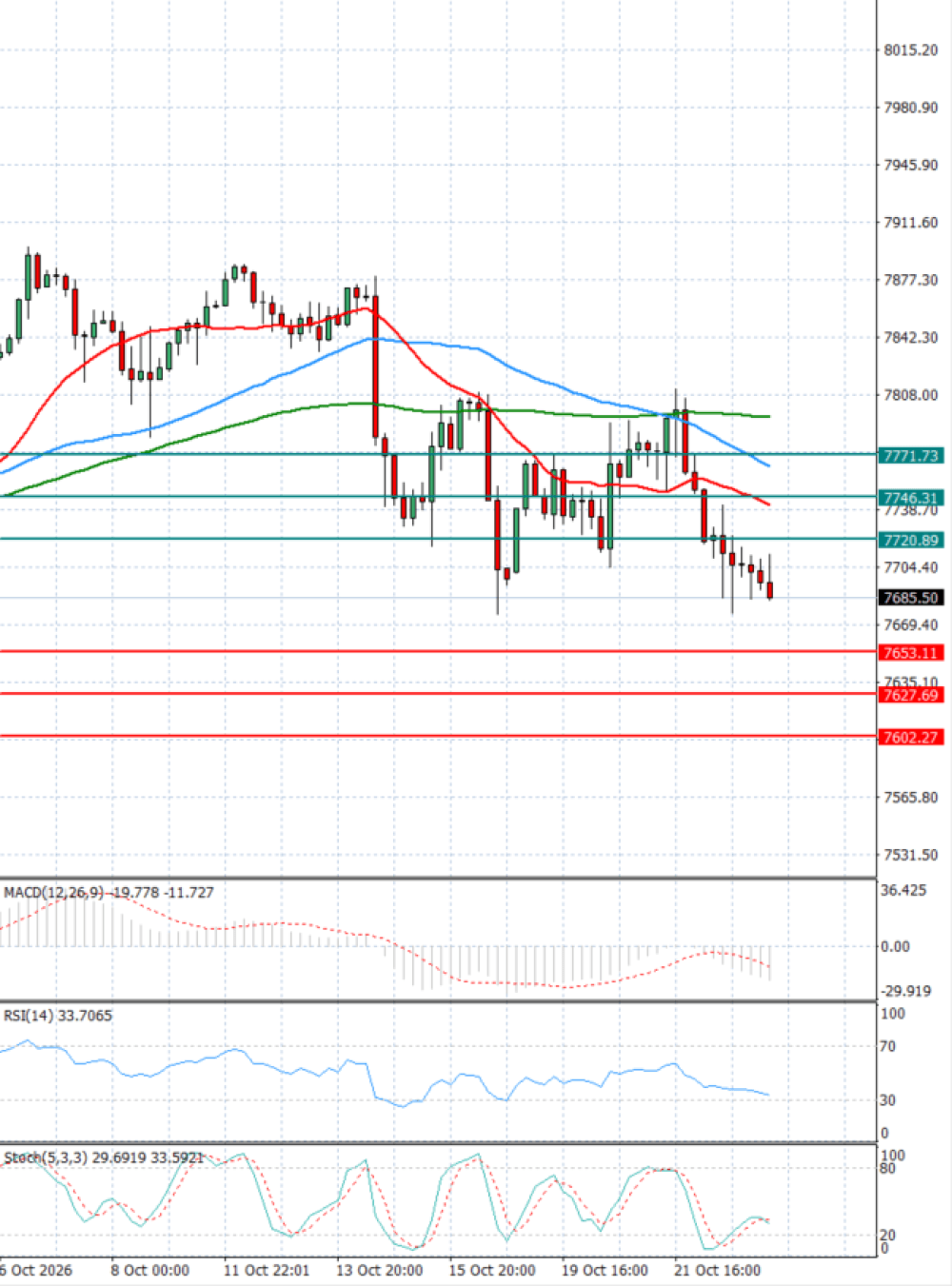Viewport: 952px width, 1286px height.
Task: Click the teal level label 7720.89
Action: [911, 540]
